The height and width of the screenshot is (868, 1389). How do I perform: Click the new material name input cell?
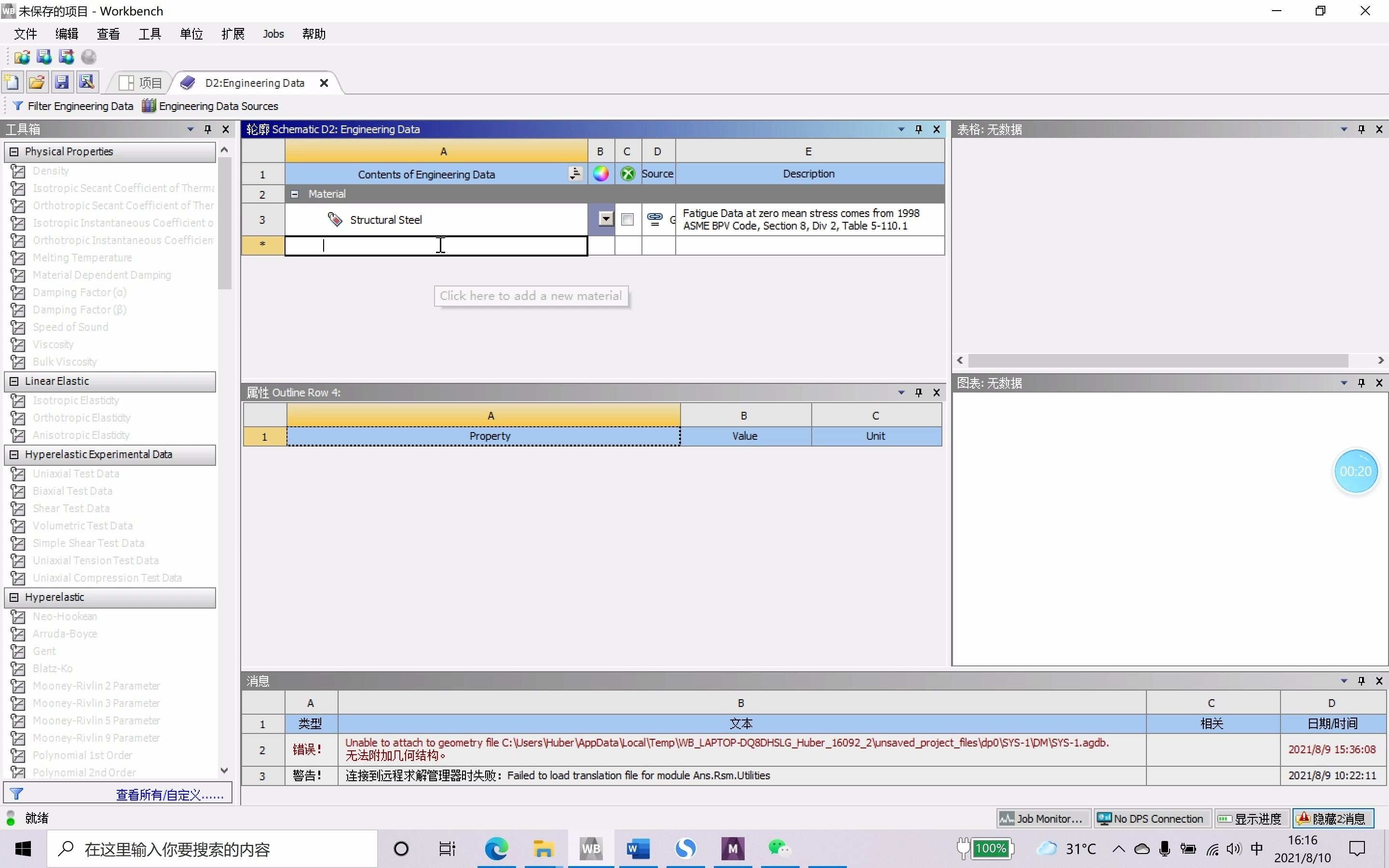(x=436, y=246)
